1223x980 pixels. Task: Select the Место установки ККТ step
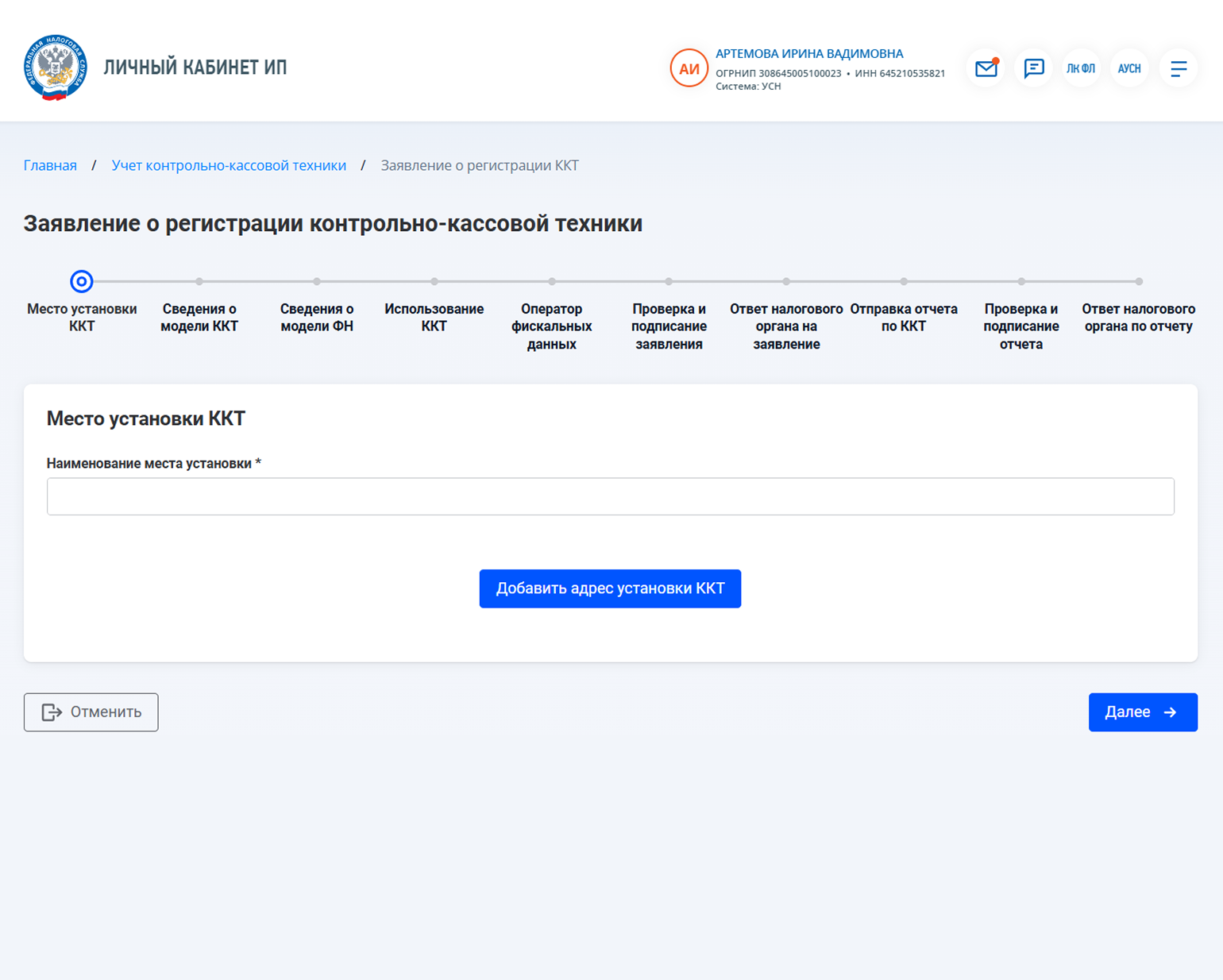81,282
